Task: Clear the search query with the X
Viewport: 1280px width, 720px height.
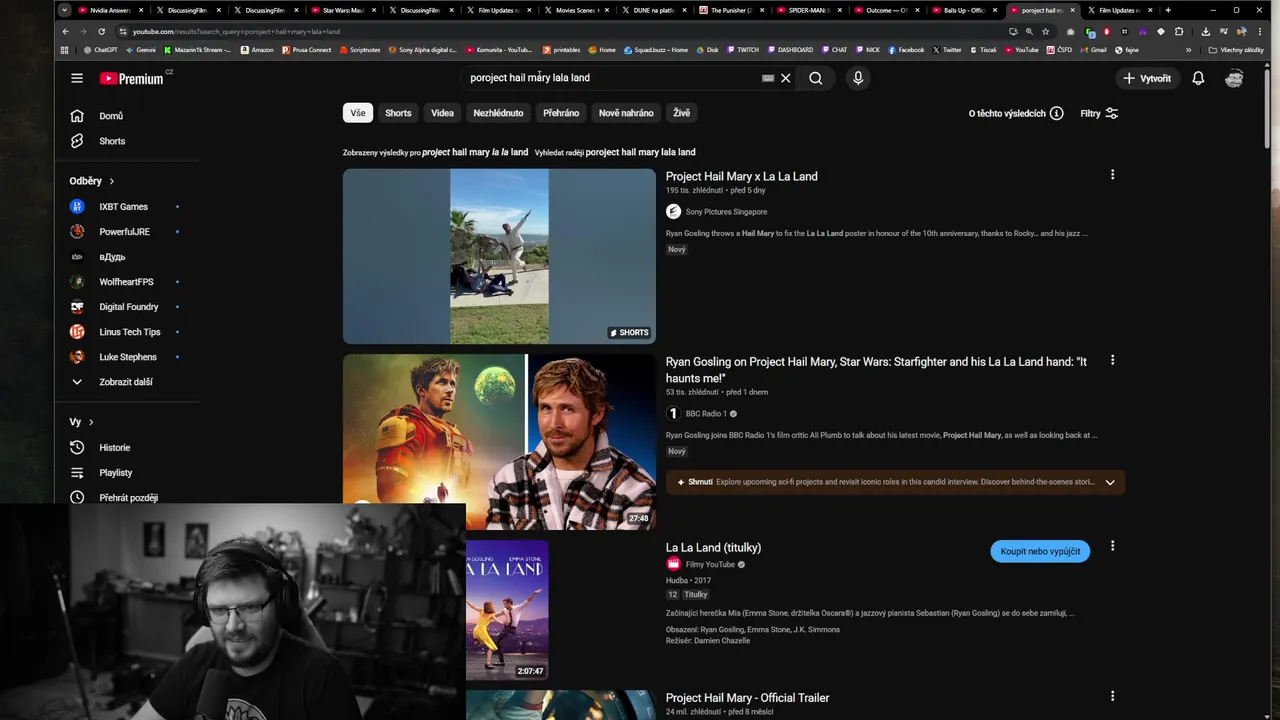Action: (786, 78)
